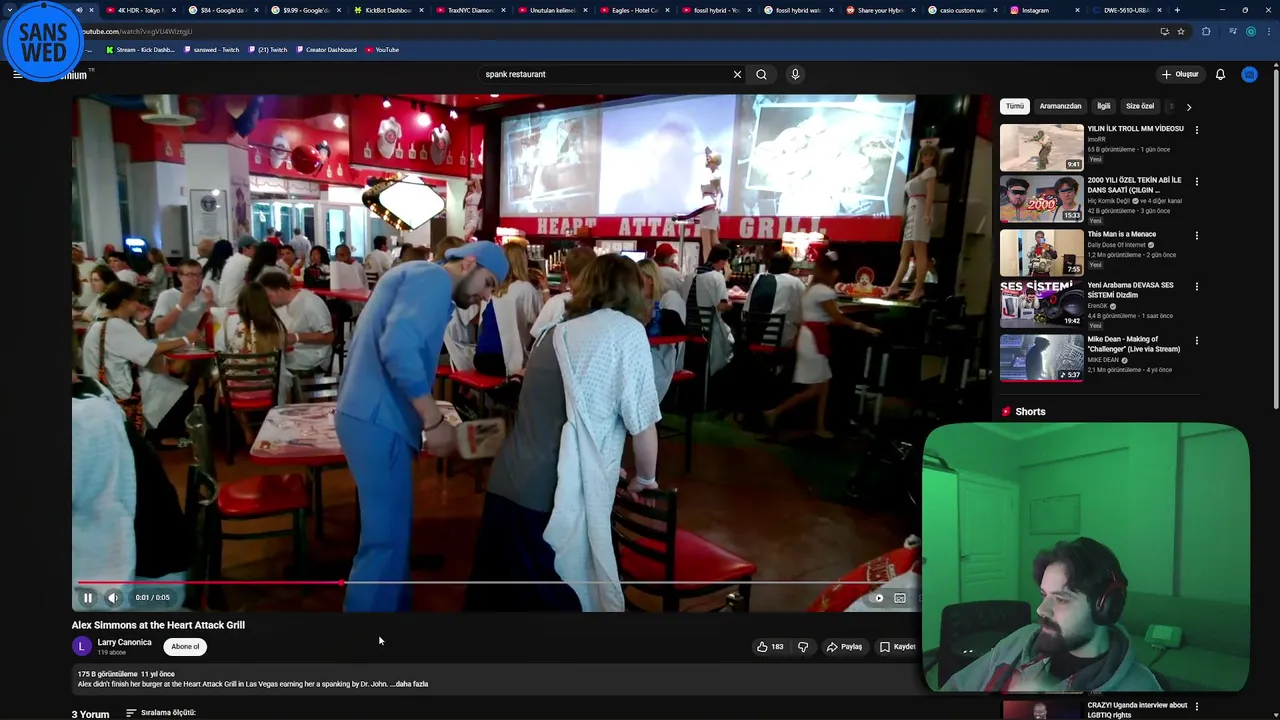Clear the search box with the X icon
The image size is (1280, 720).
point(737,74)
